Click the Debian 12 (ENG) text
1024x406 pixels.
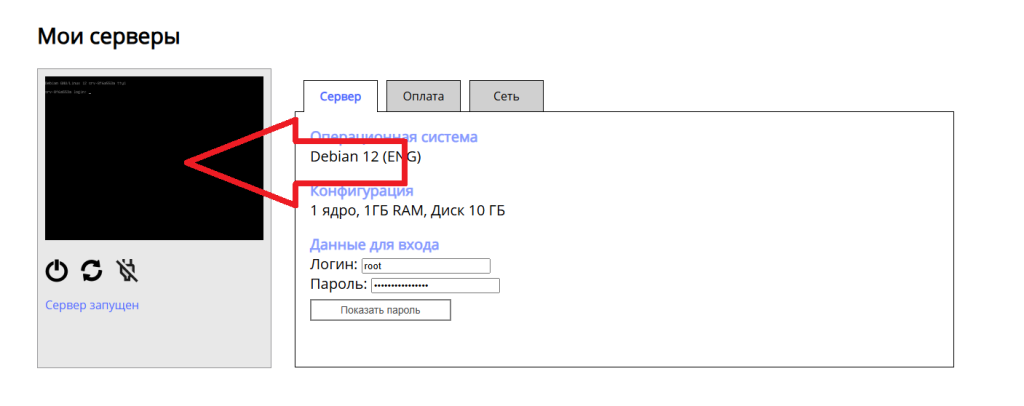pos(366,157)
